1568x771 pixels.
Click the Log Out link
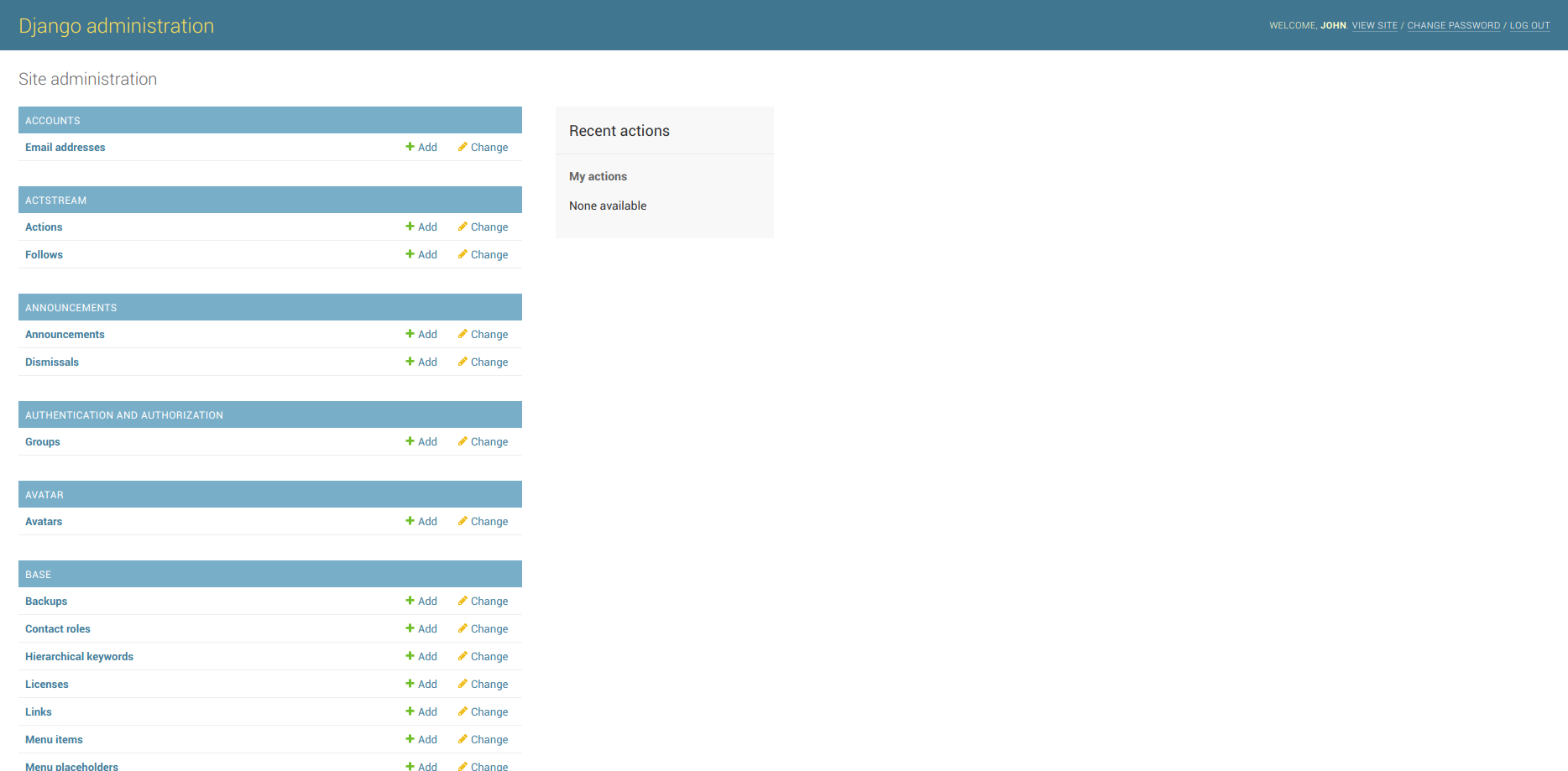click(x=1529, y=25)
